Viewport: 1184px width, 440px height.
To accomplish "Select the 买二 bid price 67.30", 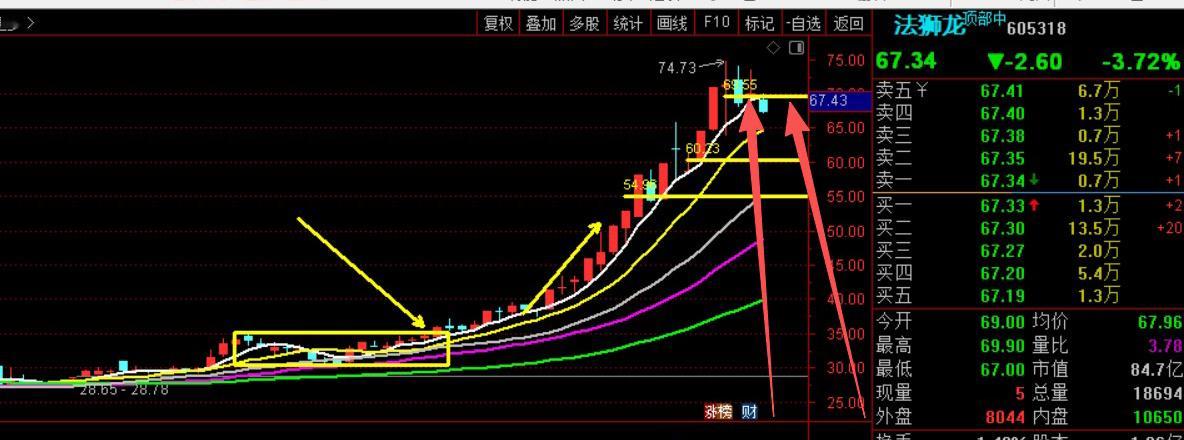I will point(1002,228).
